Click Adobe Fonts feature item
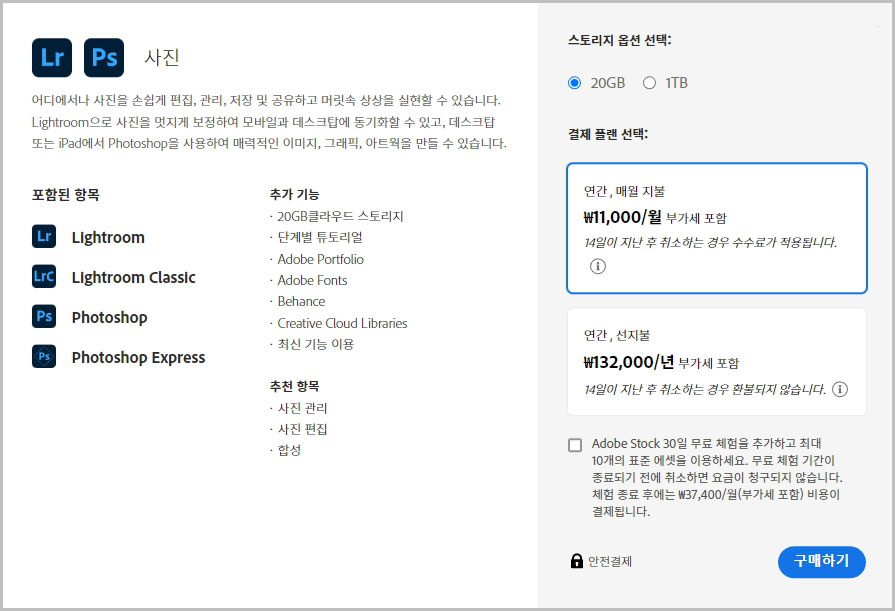Viewport: 895px width, 611px height. (312, 280)
